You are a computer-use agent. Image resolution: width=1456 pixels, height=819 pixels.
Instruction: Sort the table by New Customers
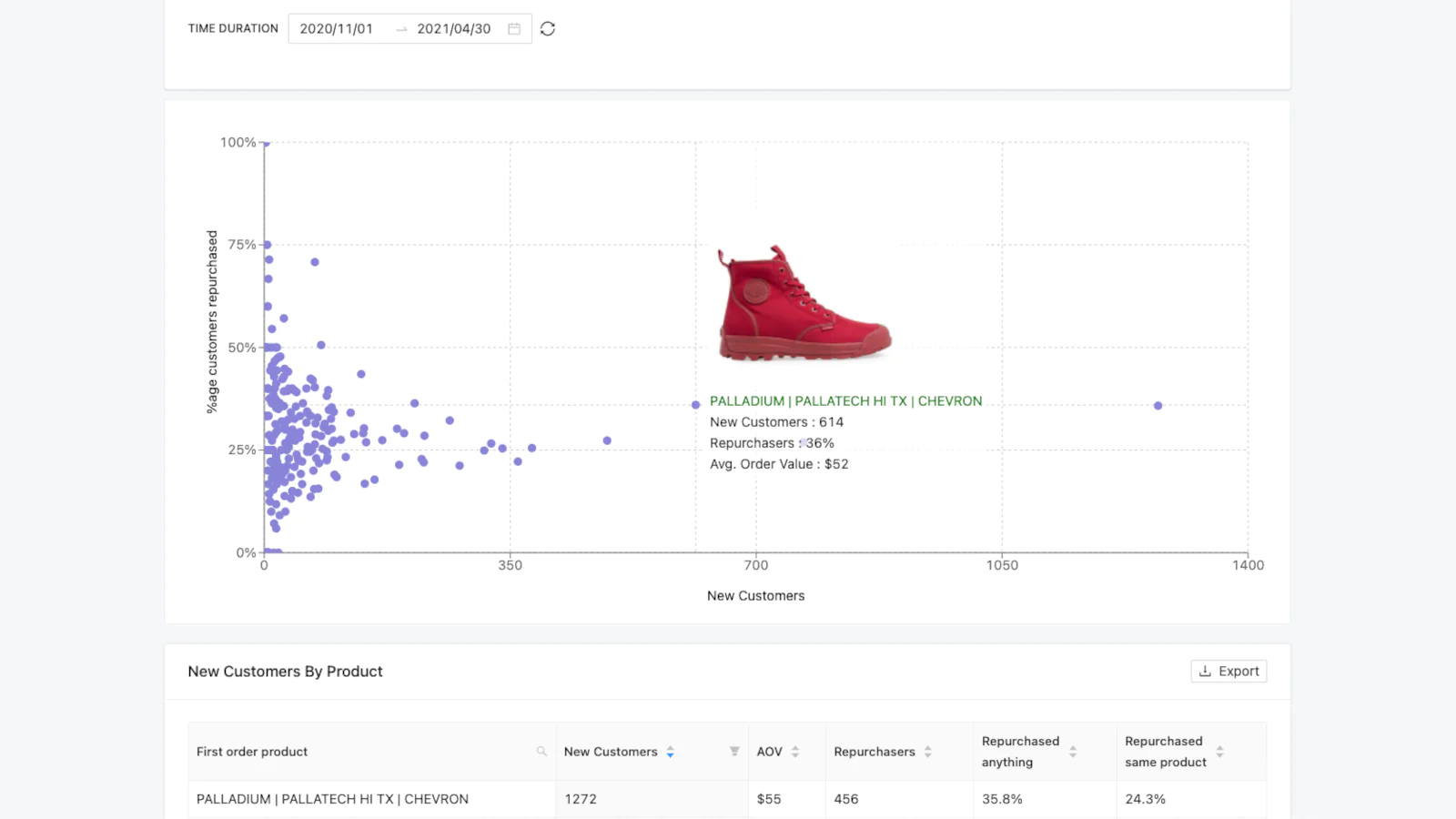pos(670,752)
